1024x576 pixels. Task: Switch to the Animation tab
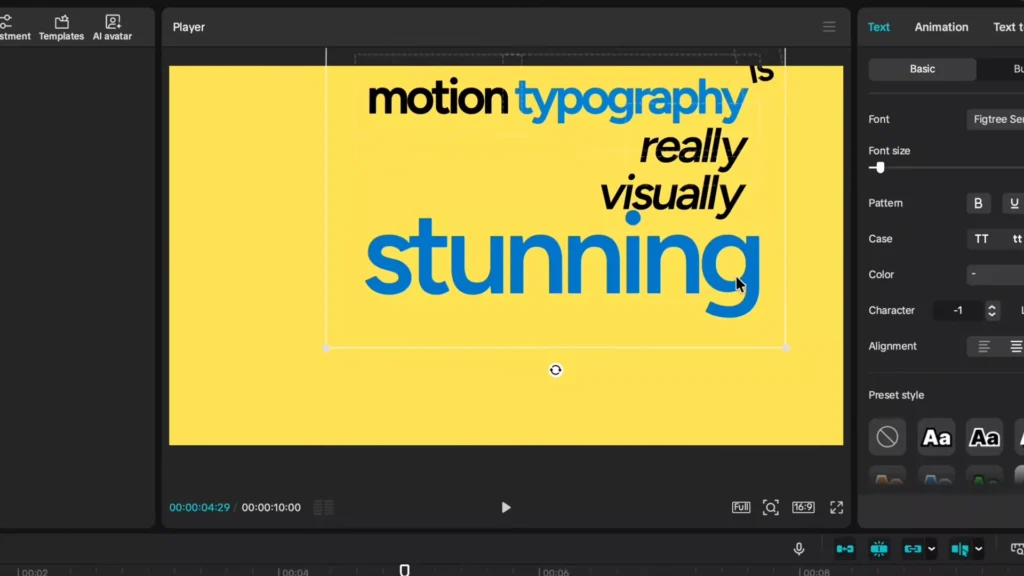pyautogui.click(x=941, y=27)
